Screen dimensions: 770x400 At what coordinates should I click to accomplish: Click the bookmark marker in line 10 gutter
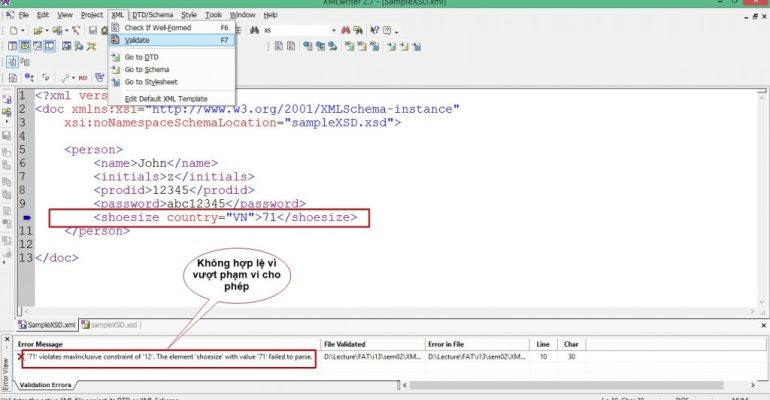pos(27,217)
